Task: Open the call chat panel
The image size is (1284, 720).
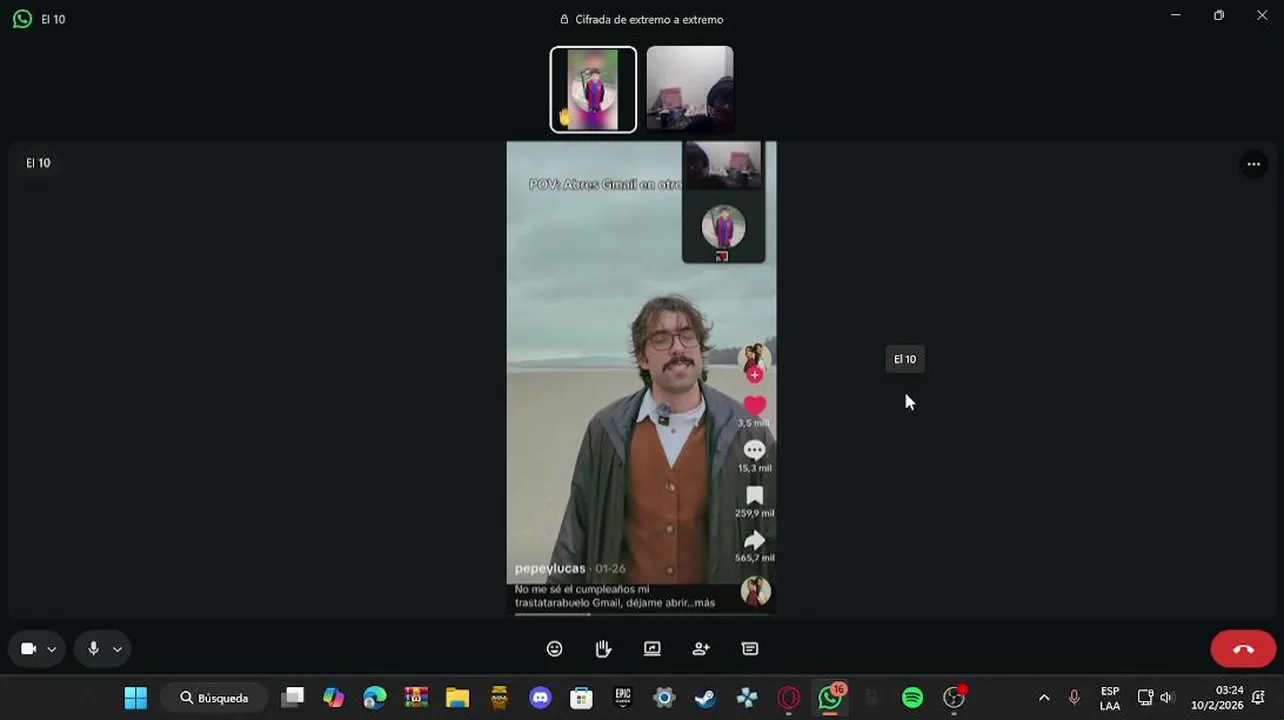Action: coord(750,649)
